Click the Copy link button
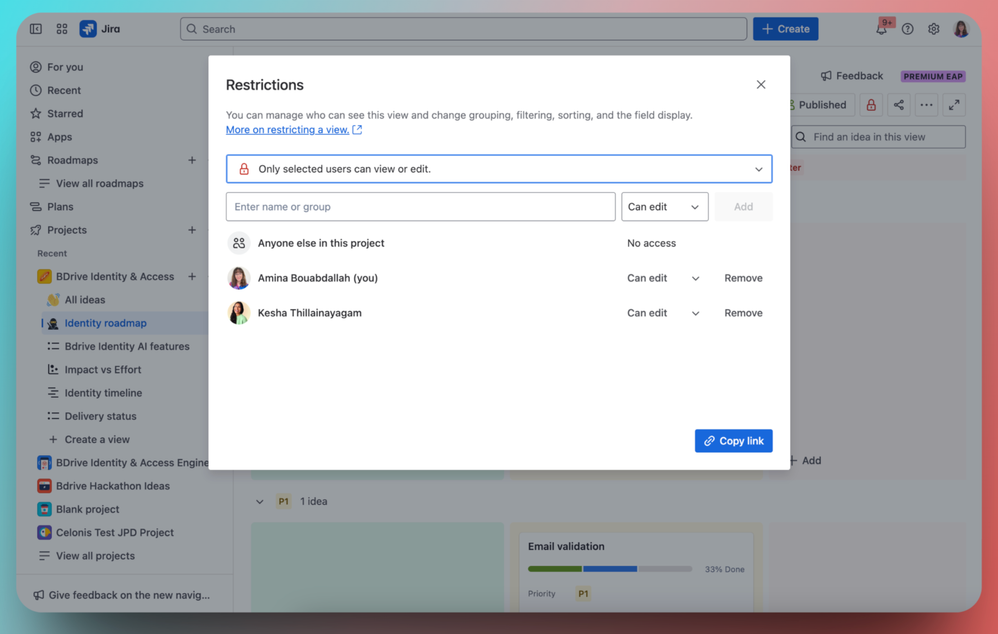 pyautogui.click(x=733, y=440)
